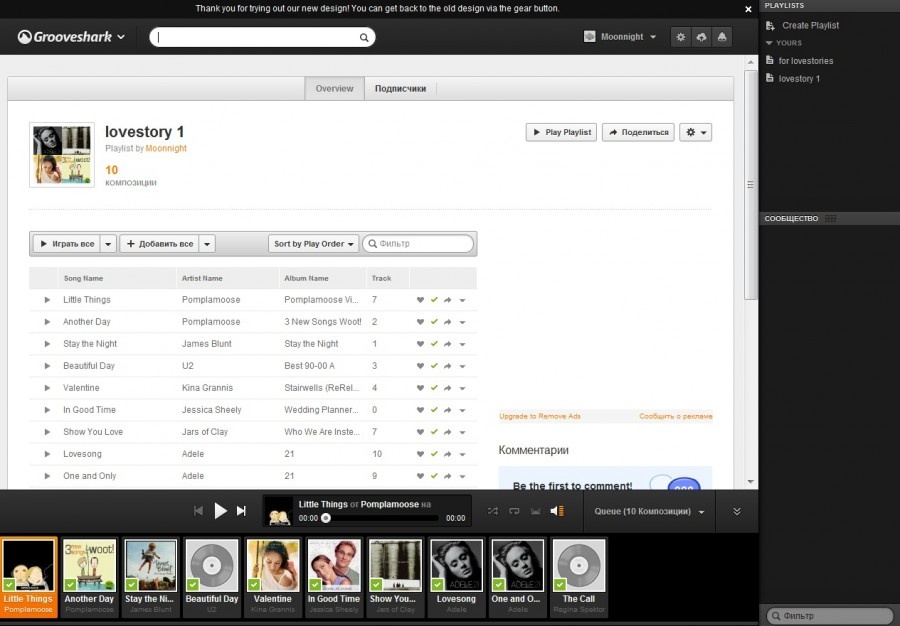Start playback with the big play button
This screenshot has width=900, height=626.
pyautogui.click(x=220, y=511)
